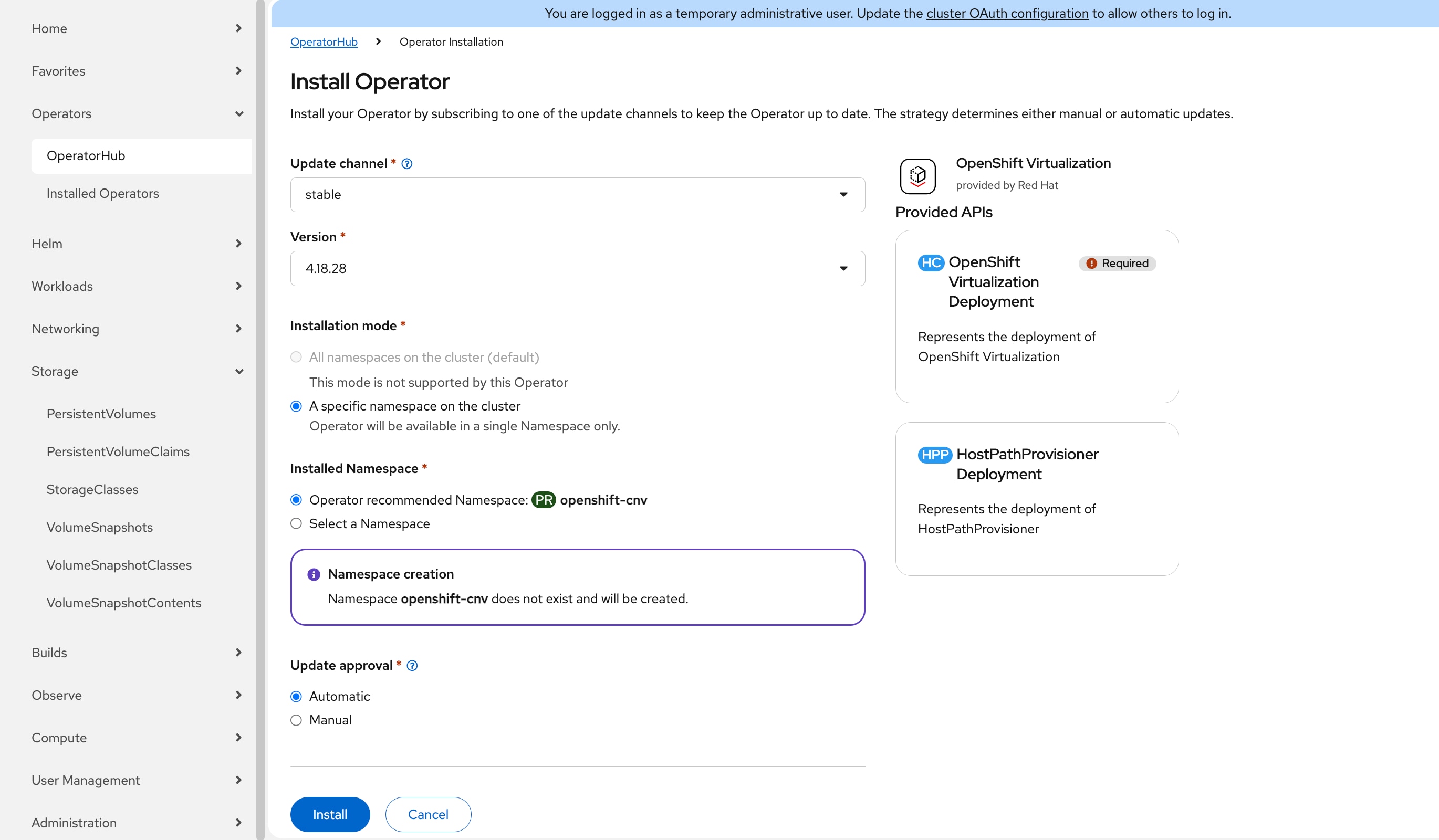
Task: Expand the Home navigation section
Action: pos(137,28)
